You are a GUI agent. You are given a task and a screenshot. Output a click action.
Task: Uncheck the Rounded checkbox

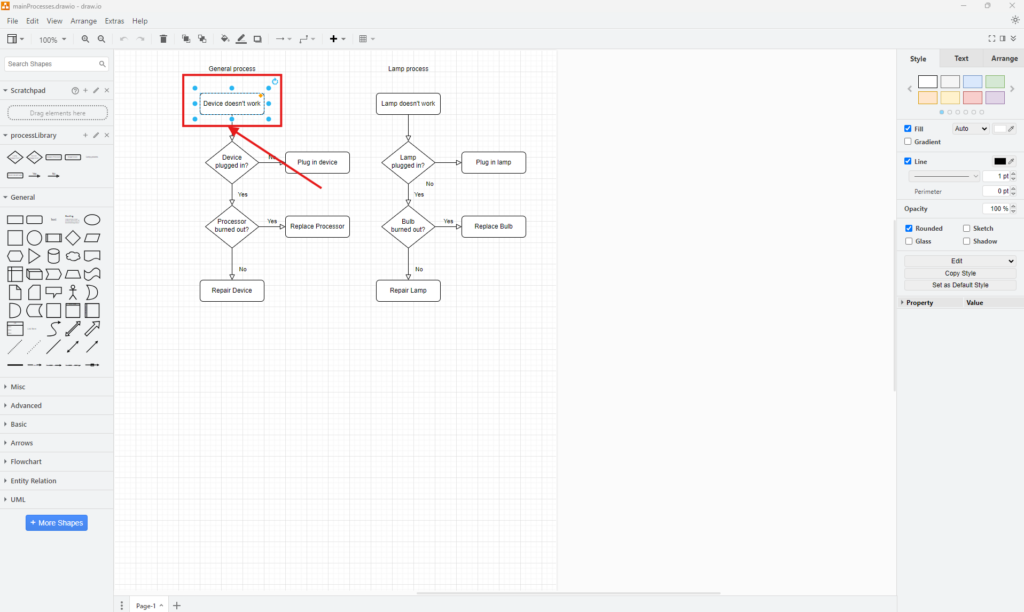coord(908,228)
